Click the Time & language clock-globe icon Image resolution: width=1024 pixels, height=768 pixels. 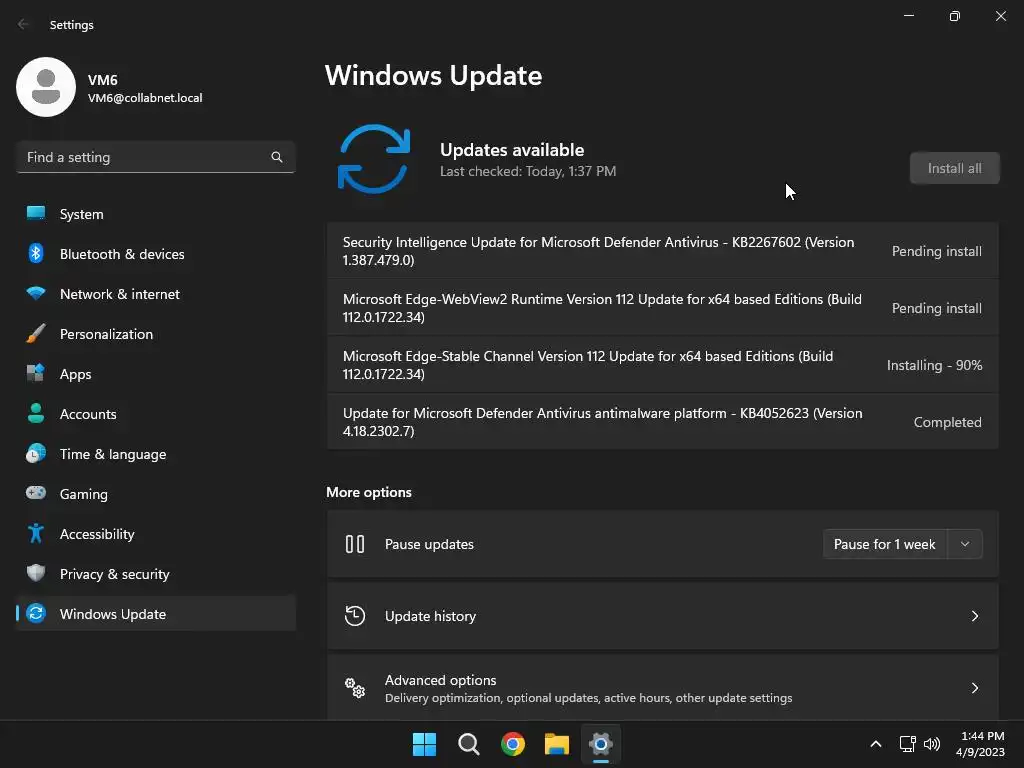(x=36, y=453)
